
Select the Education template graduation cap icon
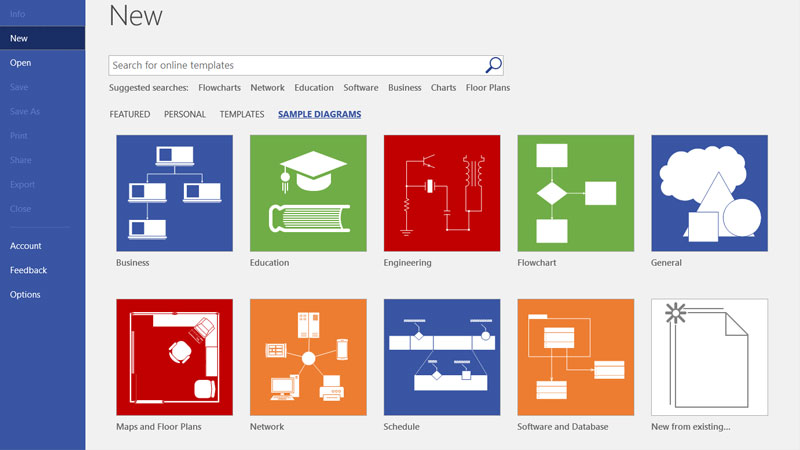(308, 193)
